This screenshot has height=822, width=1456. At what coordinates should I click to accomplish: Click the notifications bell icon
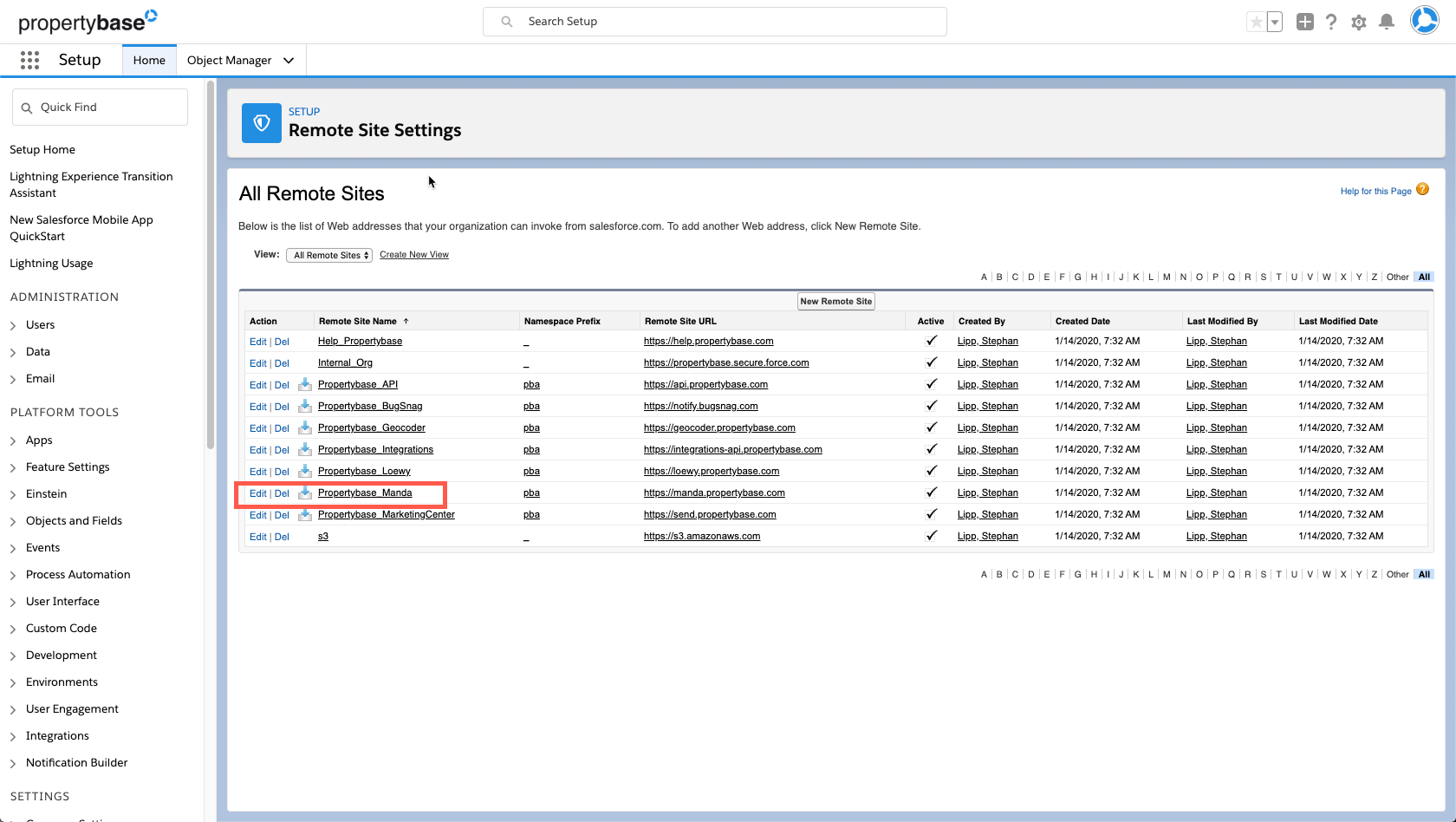coord(1387,22)
